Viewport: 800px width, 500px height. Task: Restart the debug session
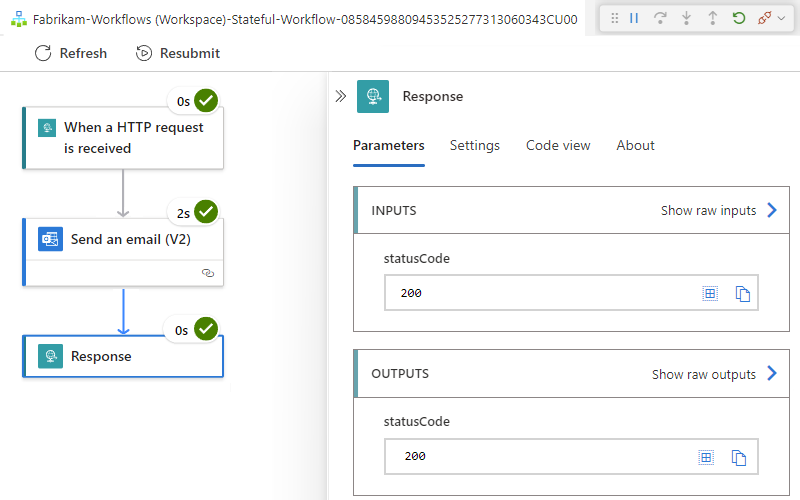point(739,18)
